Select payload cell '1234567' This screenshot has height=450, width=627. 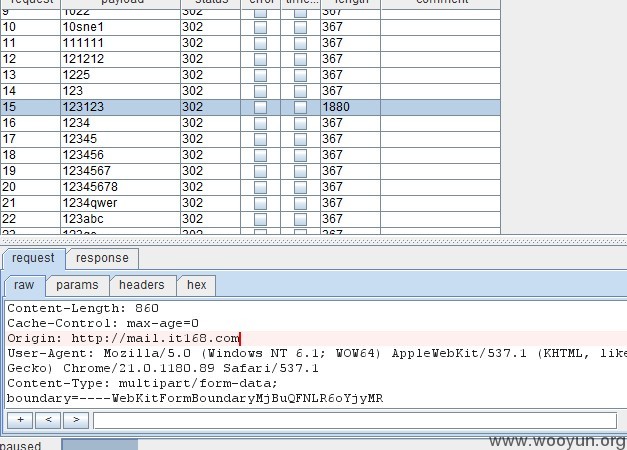tap(120, 171)
